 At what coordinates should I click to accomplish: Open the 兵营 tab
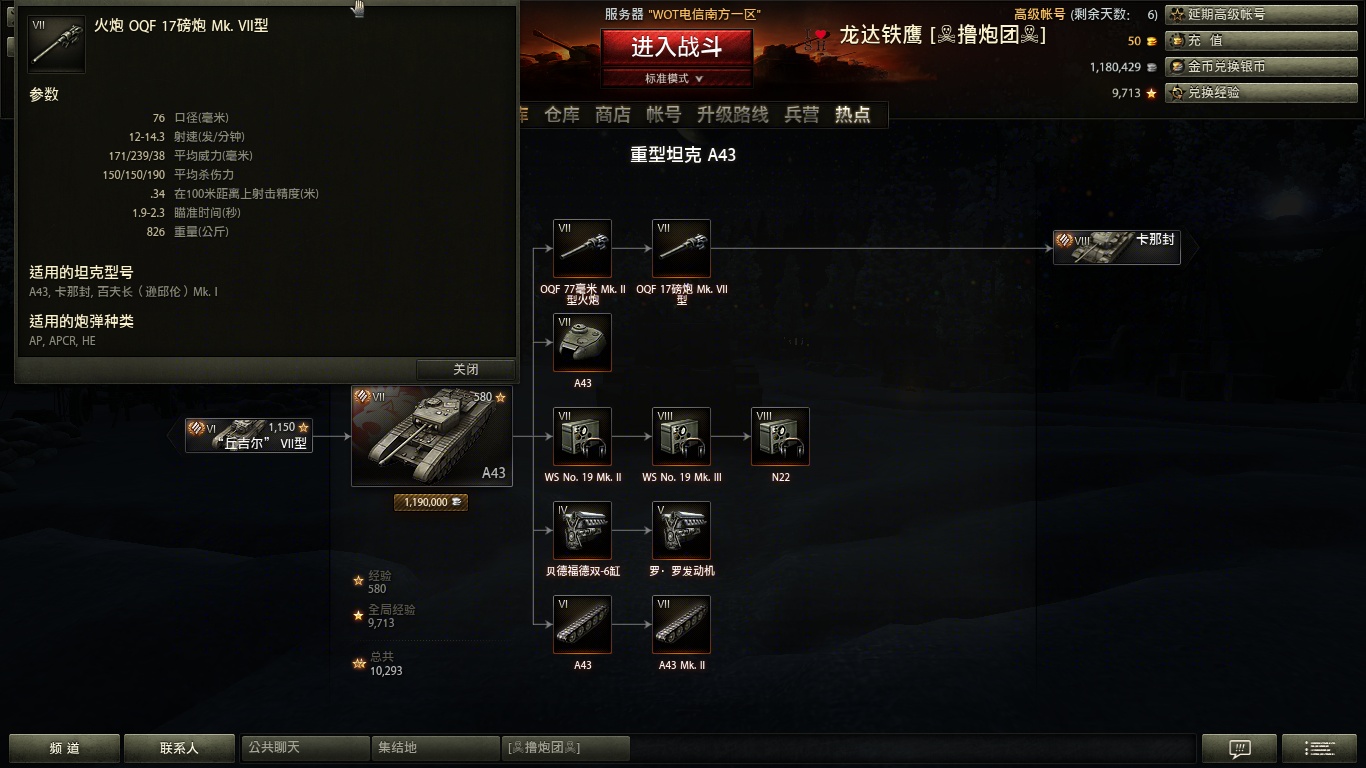click(x=802, y=115)
